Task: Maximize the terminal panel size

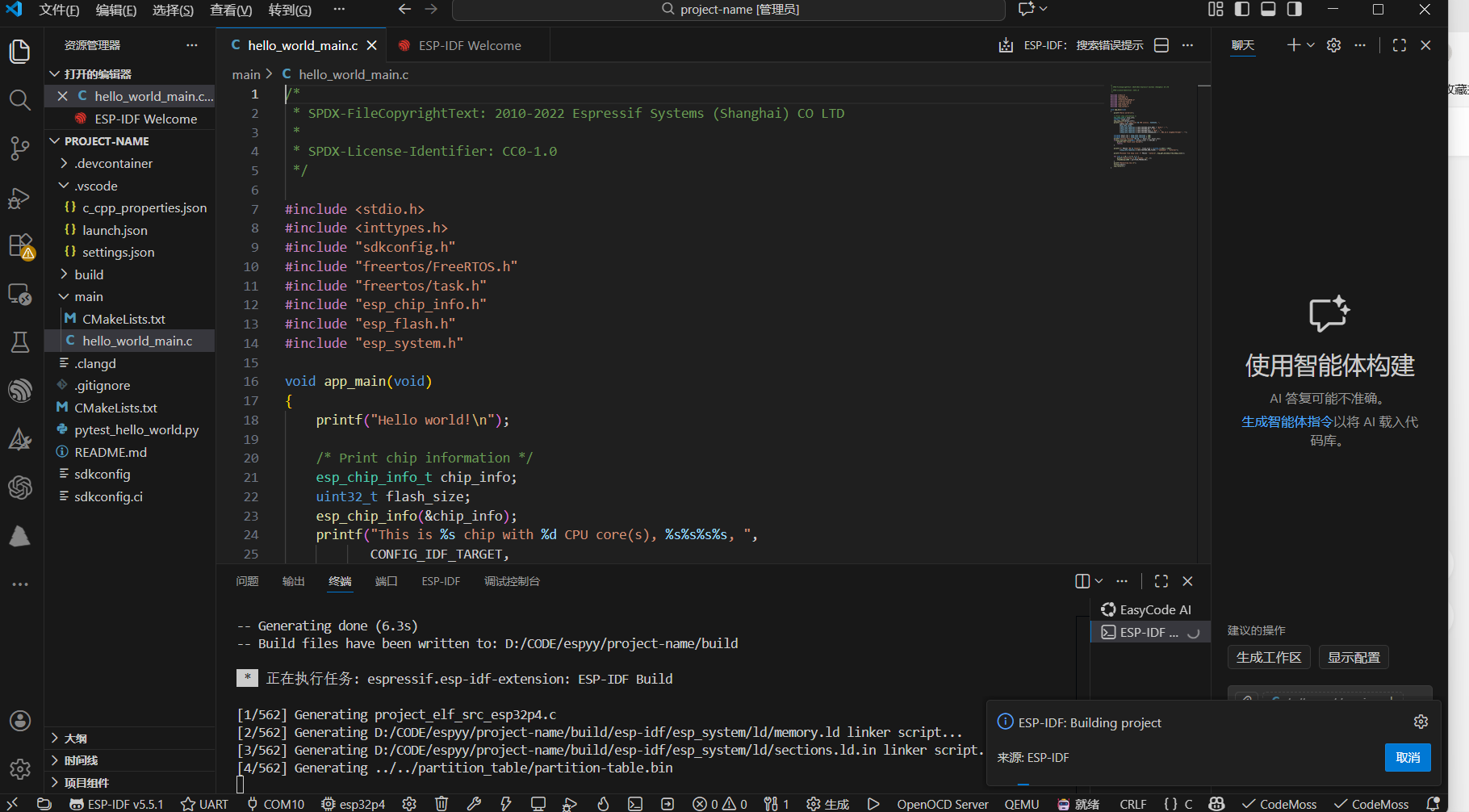Action: (1161, 581)
